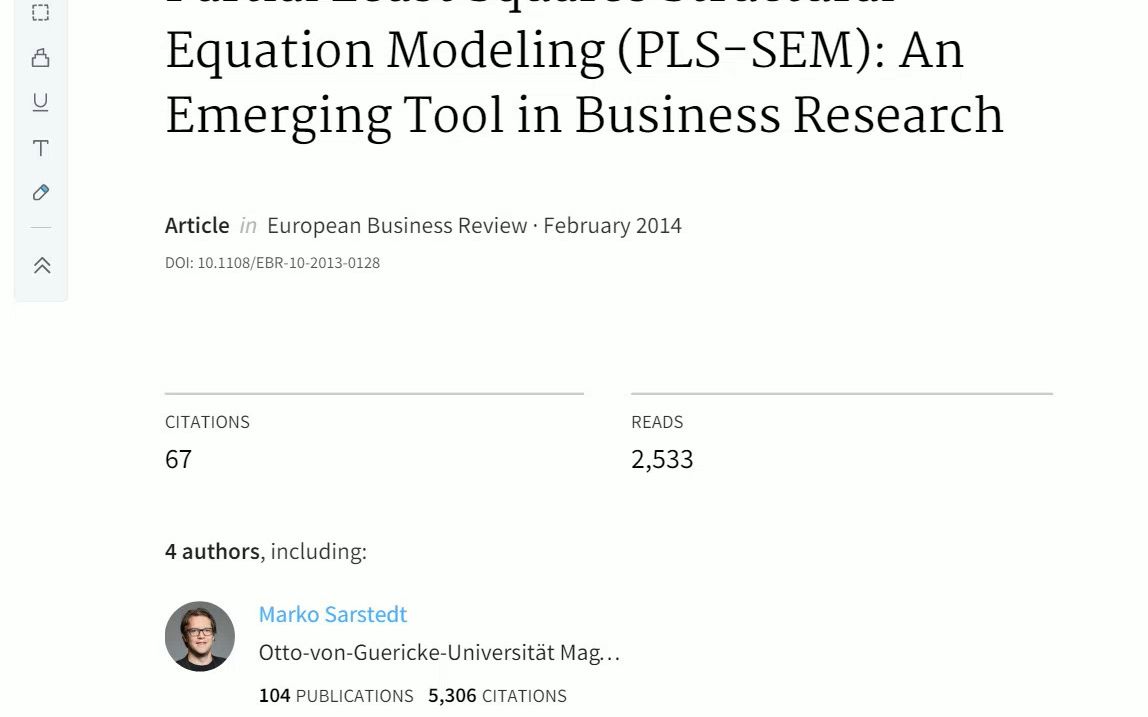The image size is (1148, 717).
Task: Click the bold 'Article' type label
Action: (197, 226)
